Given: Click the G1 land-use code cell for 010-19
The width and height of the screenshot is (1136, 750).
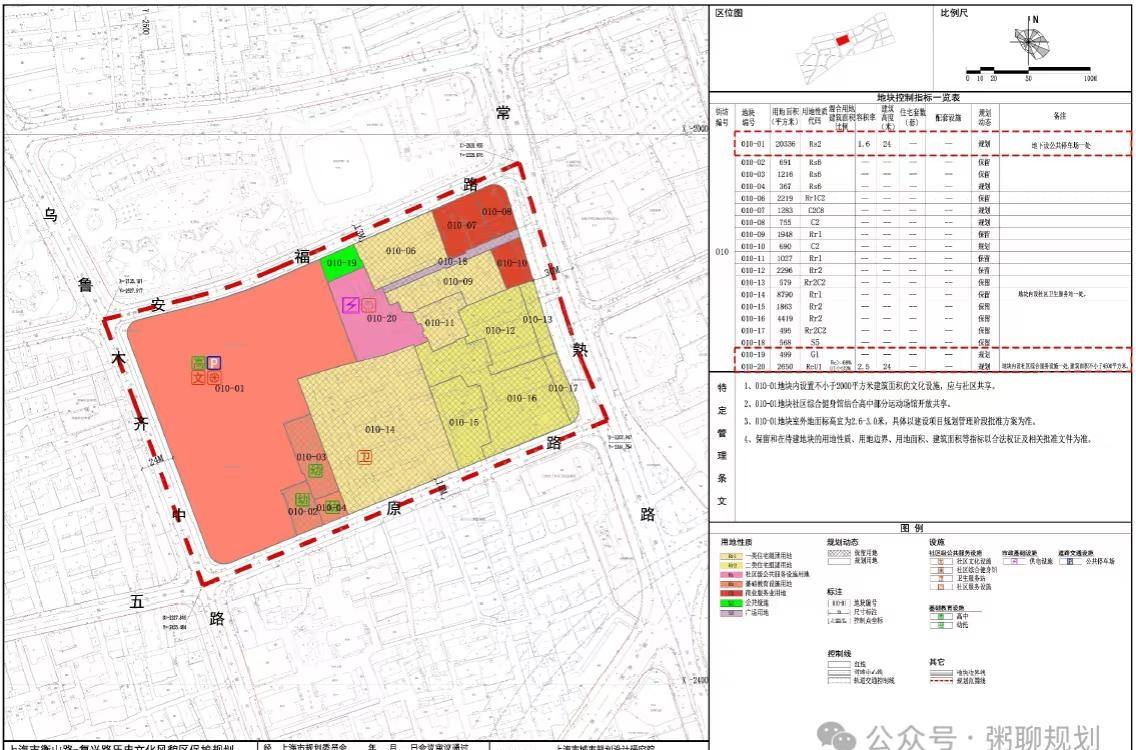Looking at the screenshot, I should pyautogui.click(x=815, y=355).
